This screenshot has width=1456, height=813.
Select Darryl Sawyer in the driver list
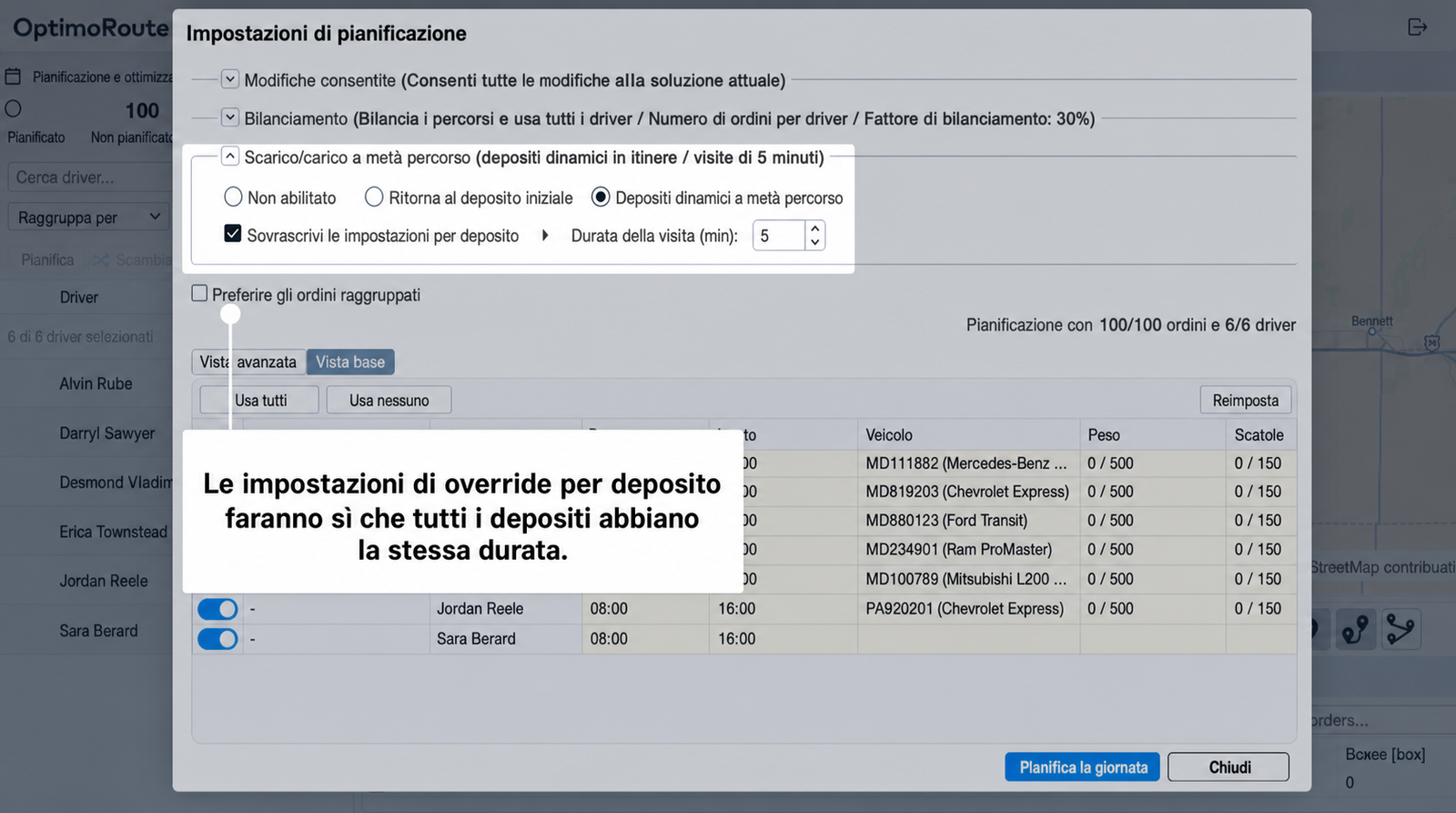pos(106,433)
